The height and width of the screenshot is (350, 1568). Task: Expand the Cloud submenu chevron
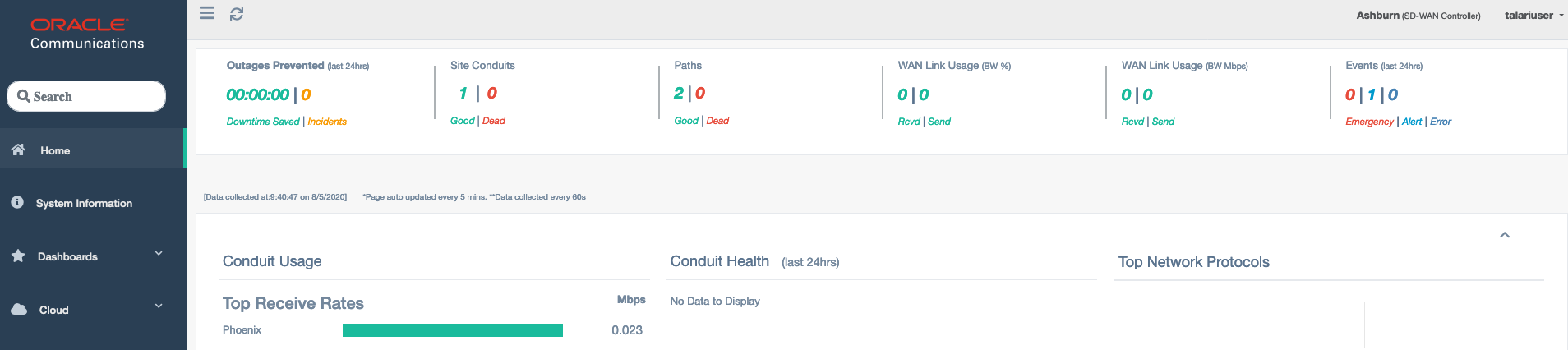pos(159,306)
